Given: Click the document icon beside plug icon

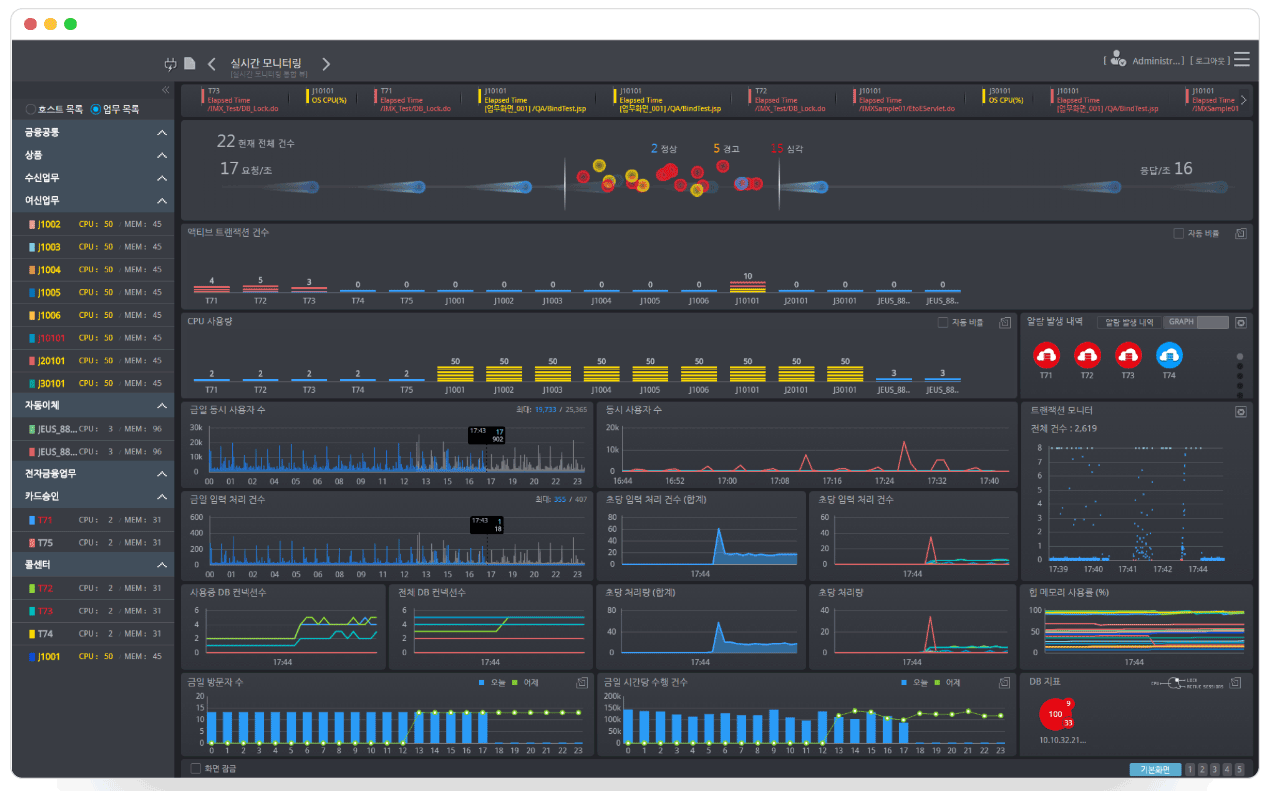Looking at the screenshot, I should coord(190,64).
